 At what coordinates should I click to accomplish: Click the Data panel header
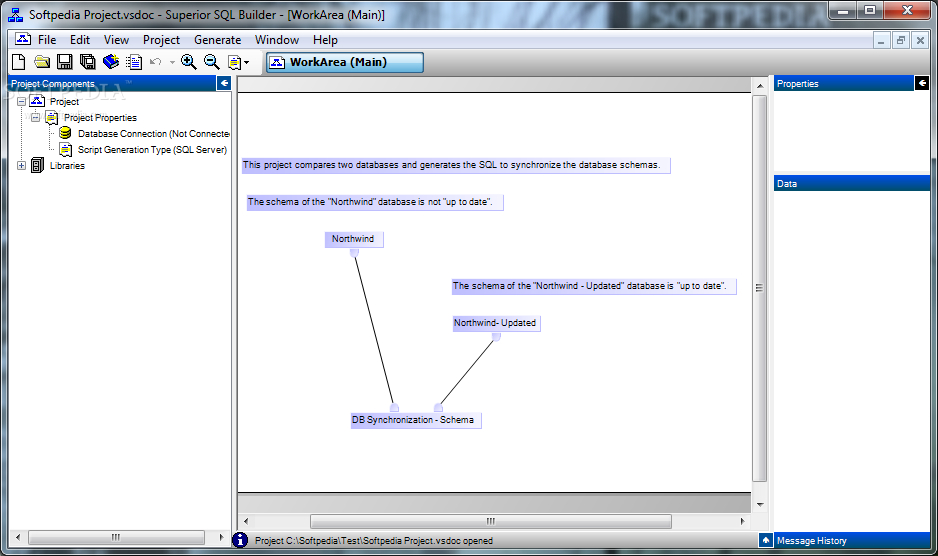click(x=852, y=184)
